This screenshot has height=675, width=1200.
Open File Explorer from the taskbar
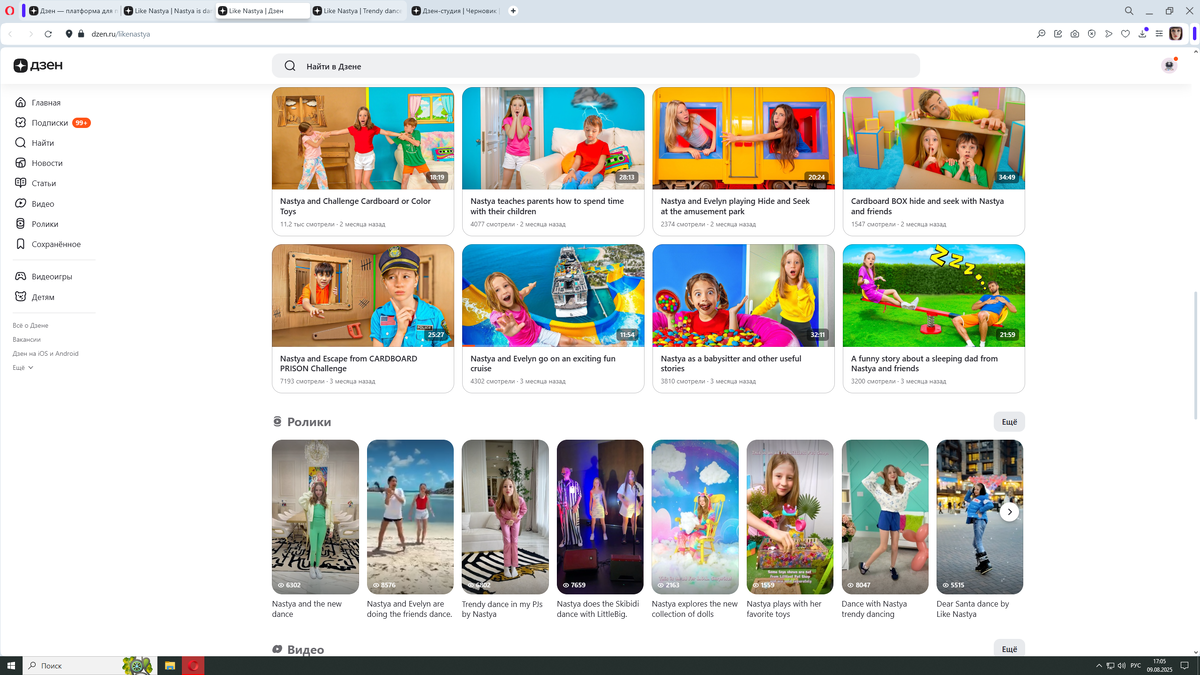[x=170, y=665]
